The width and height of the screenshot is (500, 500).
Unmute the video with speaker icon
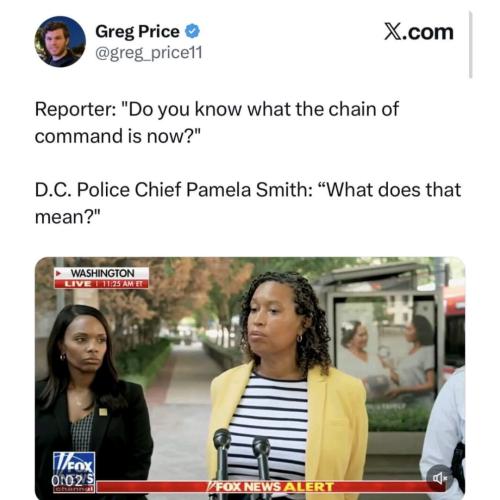[x=440, y=478]
